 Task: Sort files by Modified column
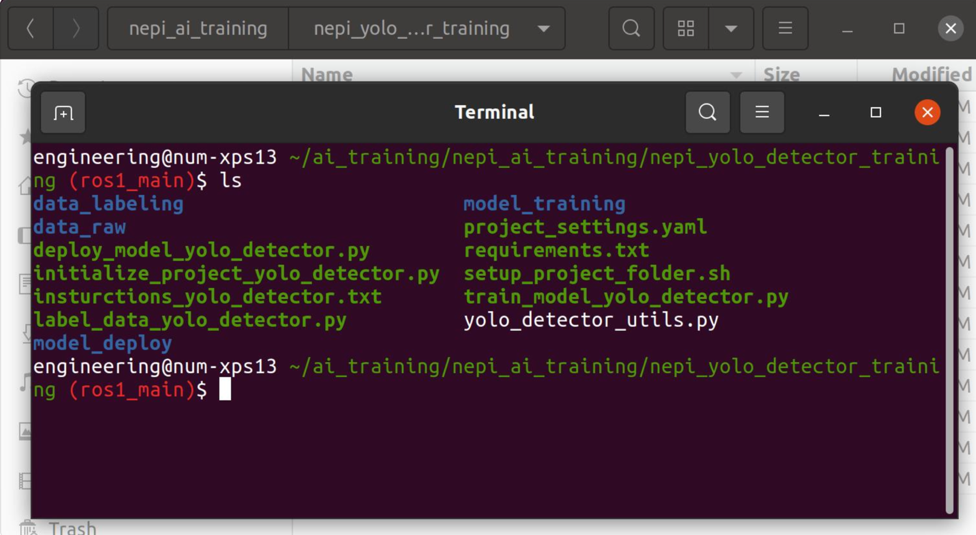click(x=930, y=74)
